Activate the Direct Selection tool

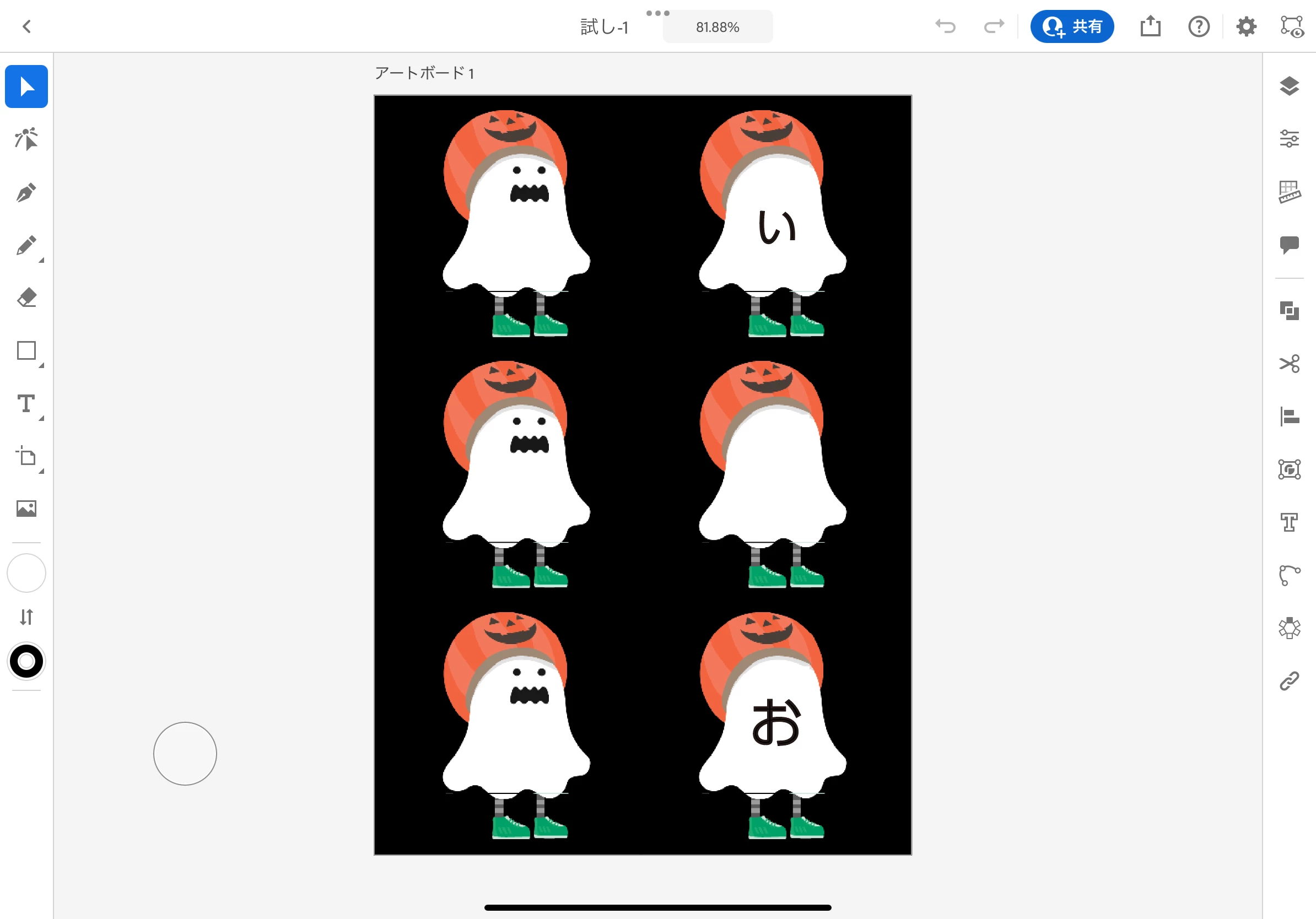[x=26, y=139]
